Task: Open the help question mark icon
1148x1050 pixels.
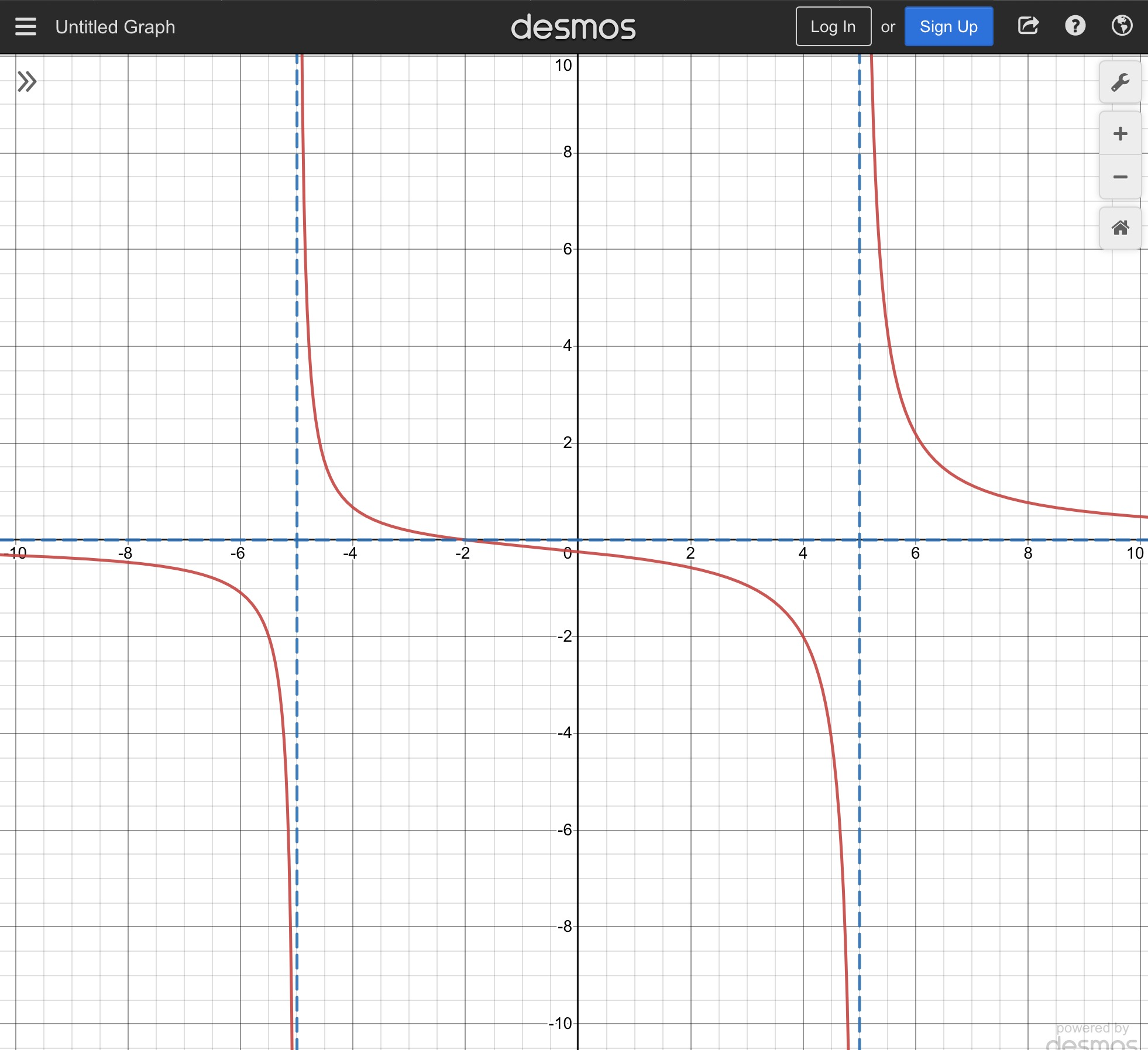Action: coord(1075,26)
